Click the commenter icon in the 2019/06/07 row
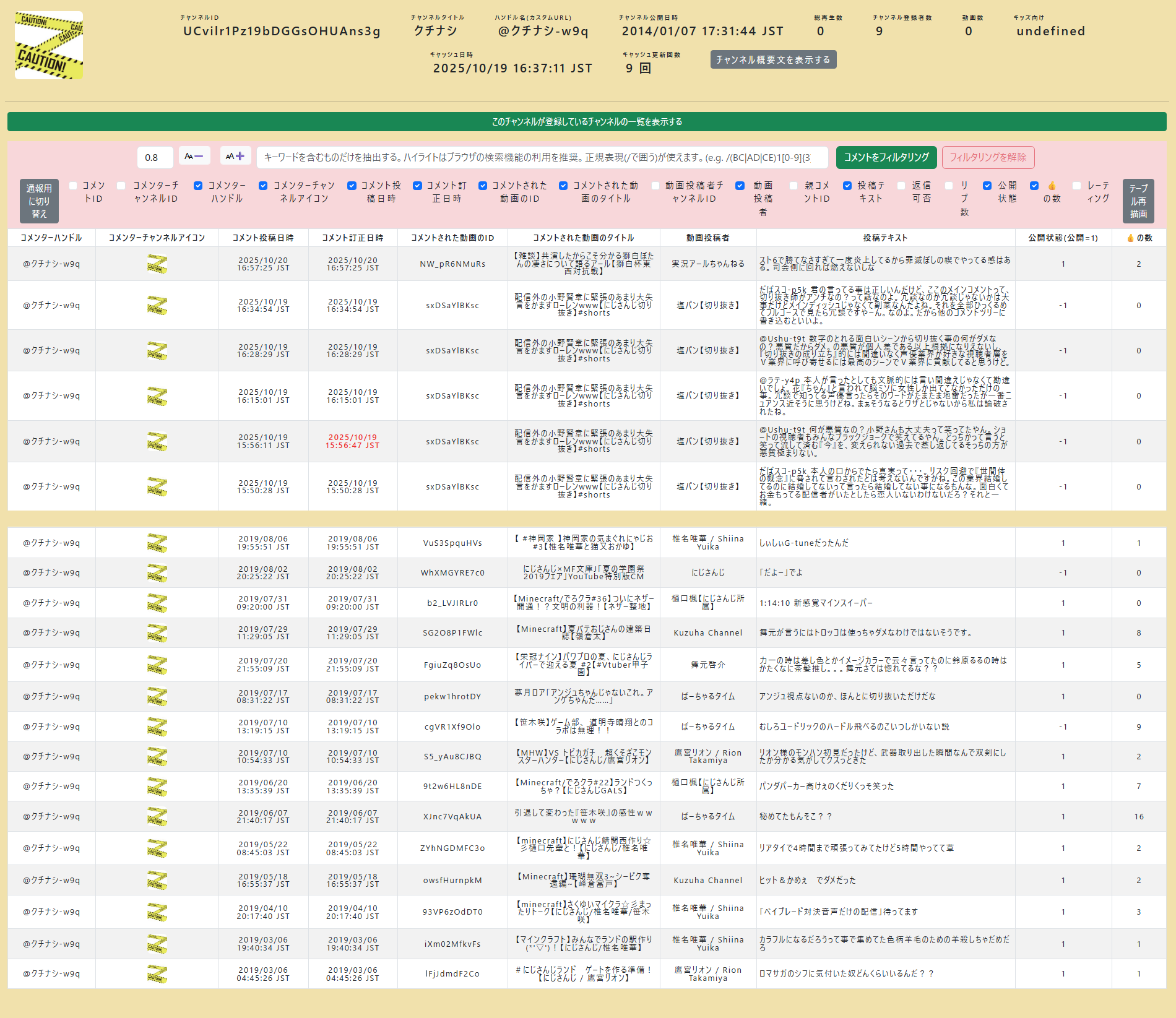The width and height of the screenshot is (1176, 1018). pos(157,817)
